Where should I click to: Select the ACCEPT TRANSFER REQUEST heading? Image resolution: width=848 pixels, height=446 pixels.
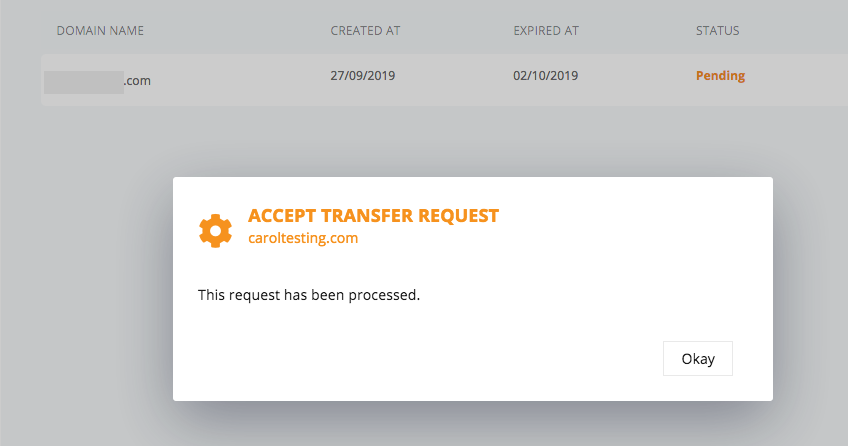(373, 216)
